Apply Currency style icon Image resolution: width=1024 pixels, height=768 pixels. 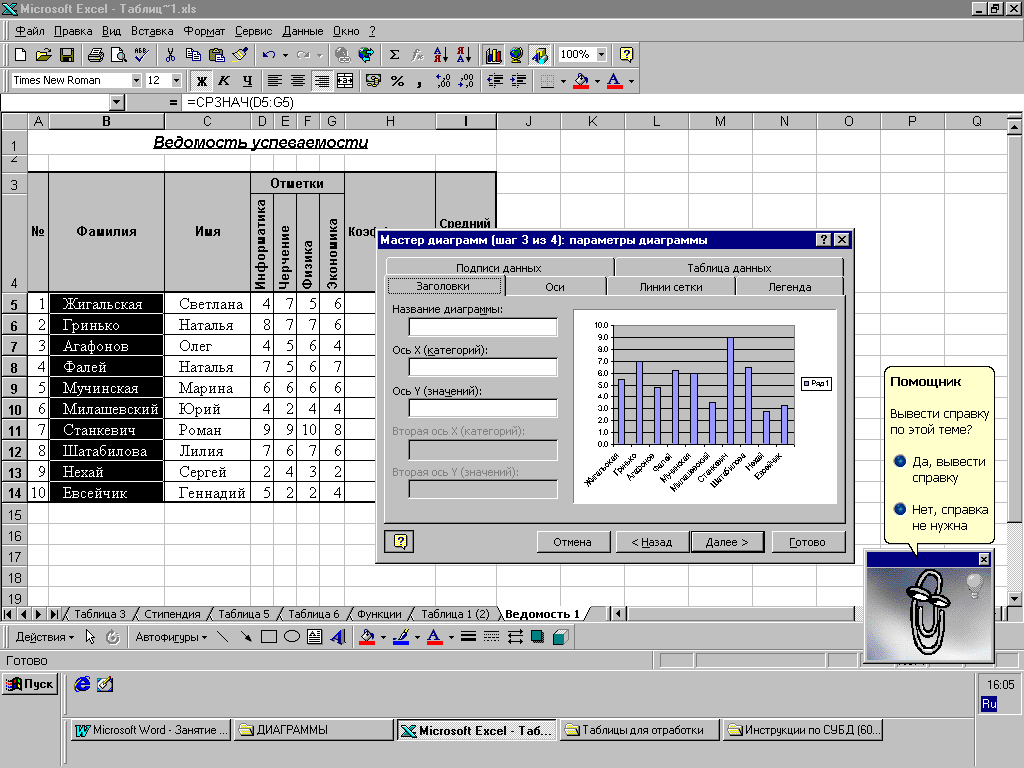(374, 81)
